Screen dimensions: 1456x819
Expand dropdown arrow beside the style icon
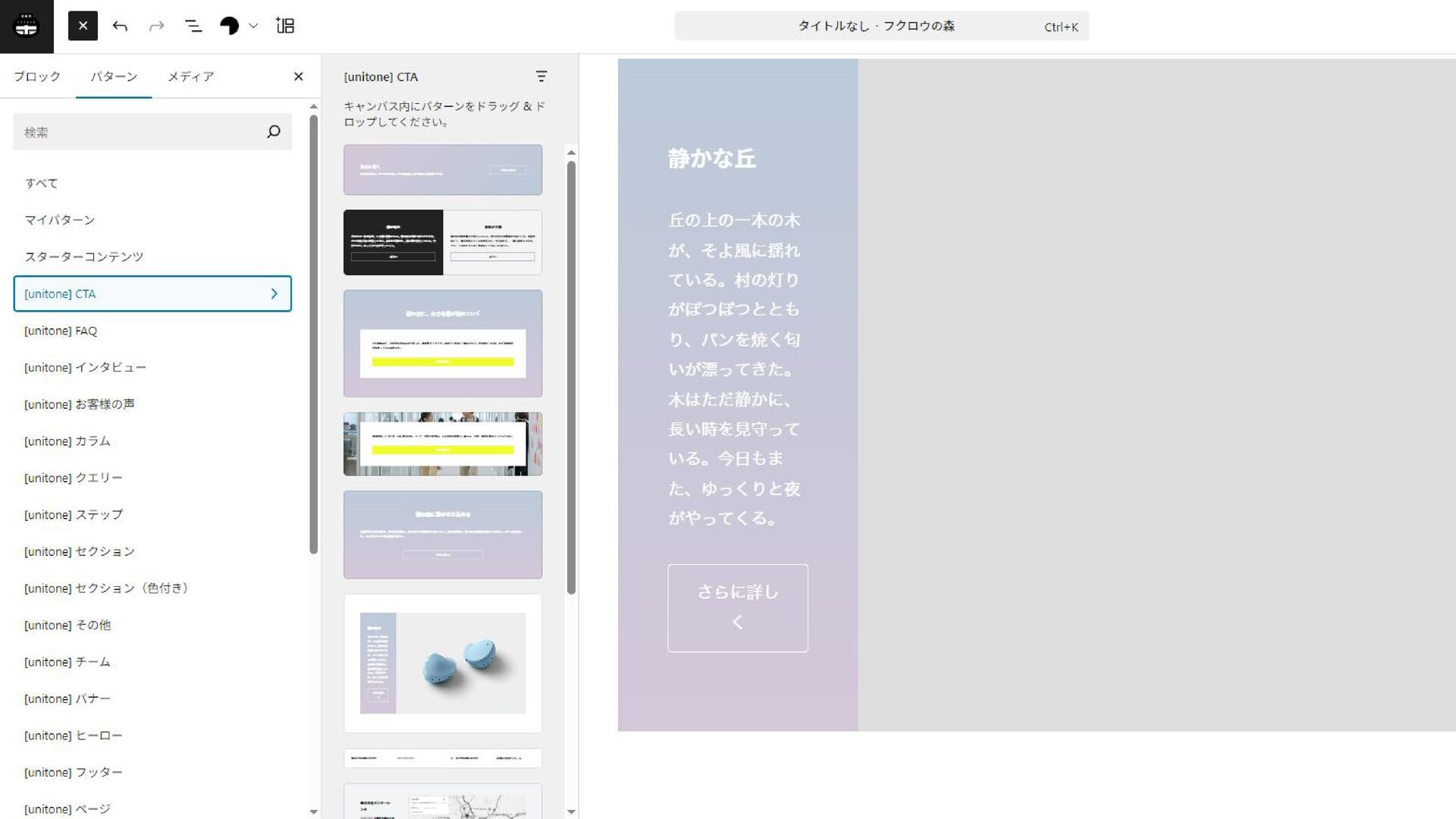pos(254,26)
